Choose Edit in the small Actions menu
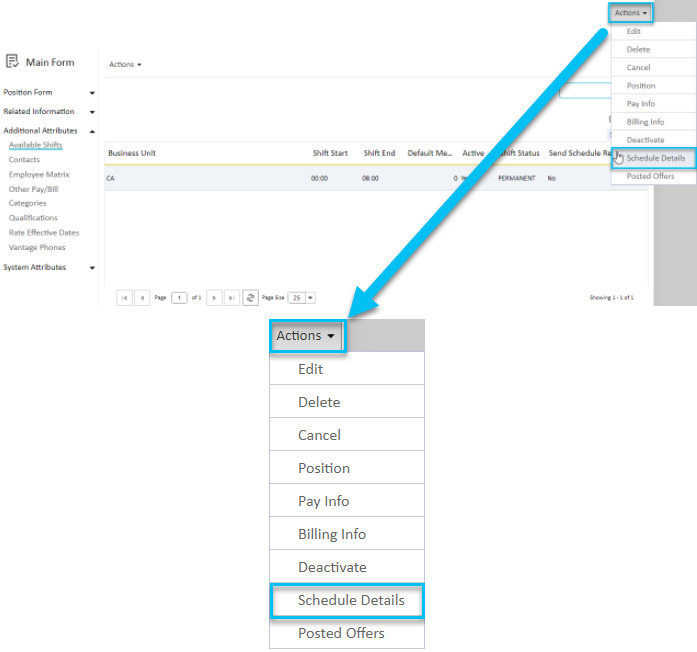 click(653, 31)
